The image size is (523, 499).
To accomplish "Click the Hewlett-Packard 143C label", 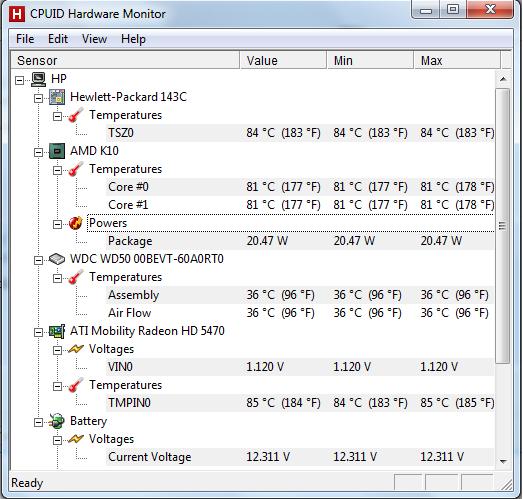I will [128, 97].
